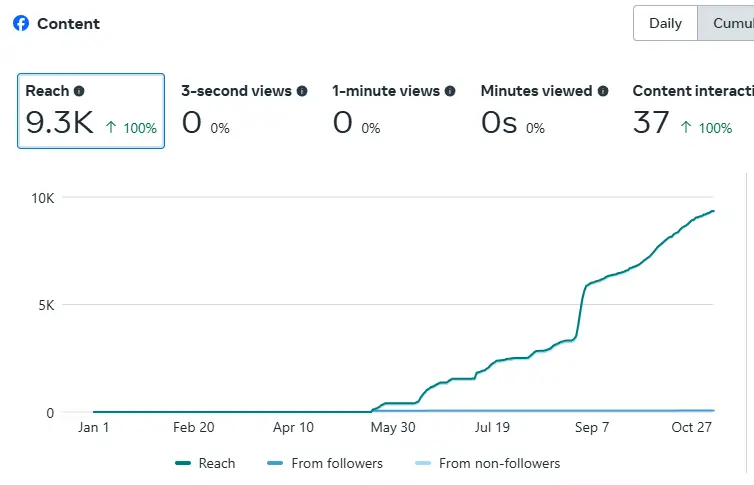
Task: Click the Content section heading
Action: coord(68,23)
